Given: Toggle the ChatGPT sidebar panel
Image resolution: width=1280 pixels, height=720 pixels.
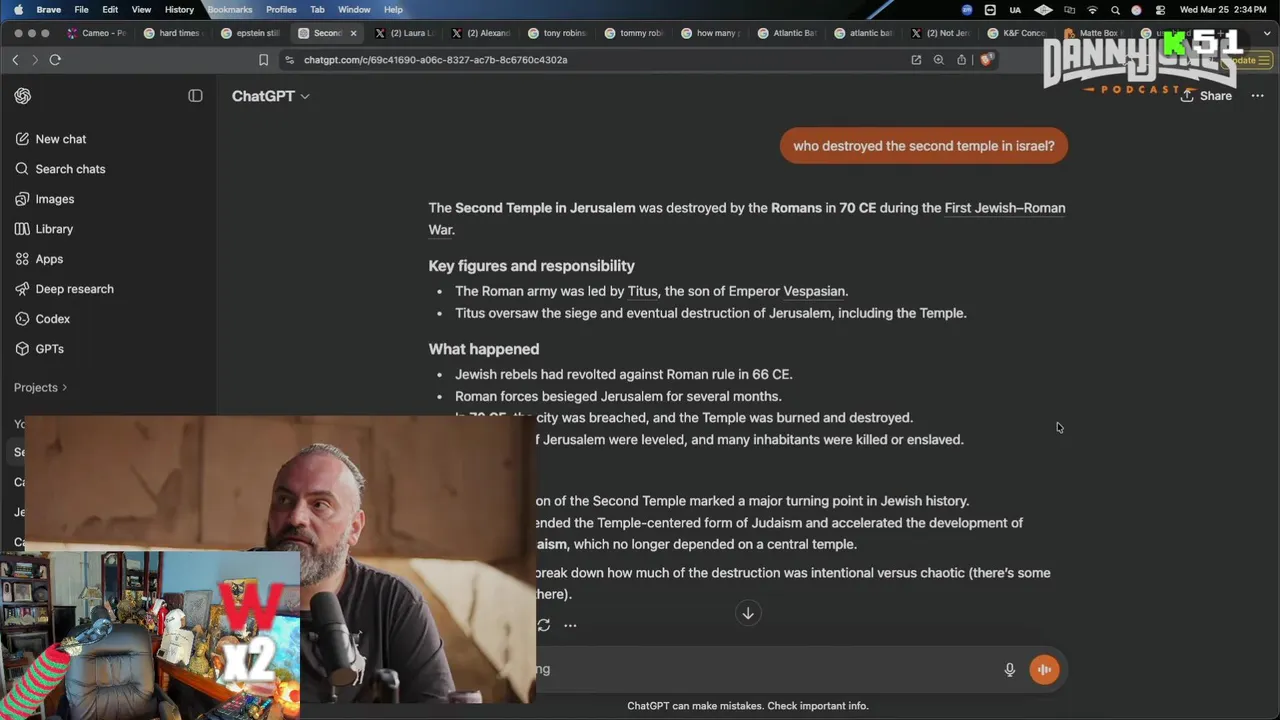Looking at the screenshot, I should [x=195, y=96].
